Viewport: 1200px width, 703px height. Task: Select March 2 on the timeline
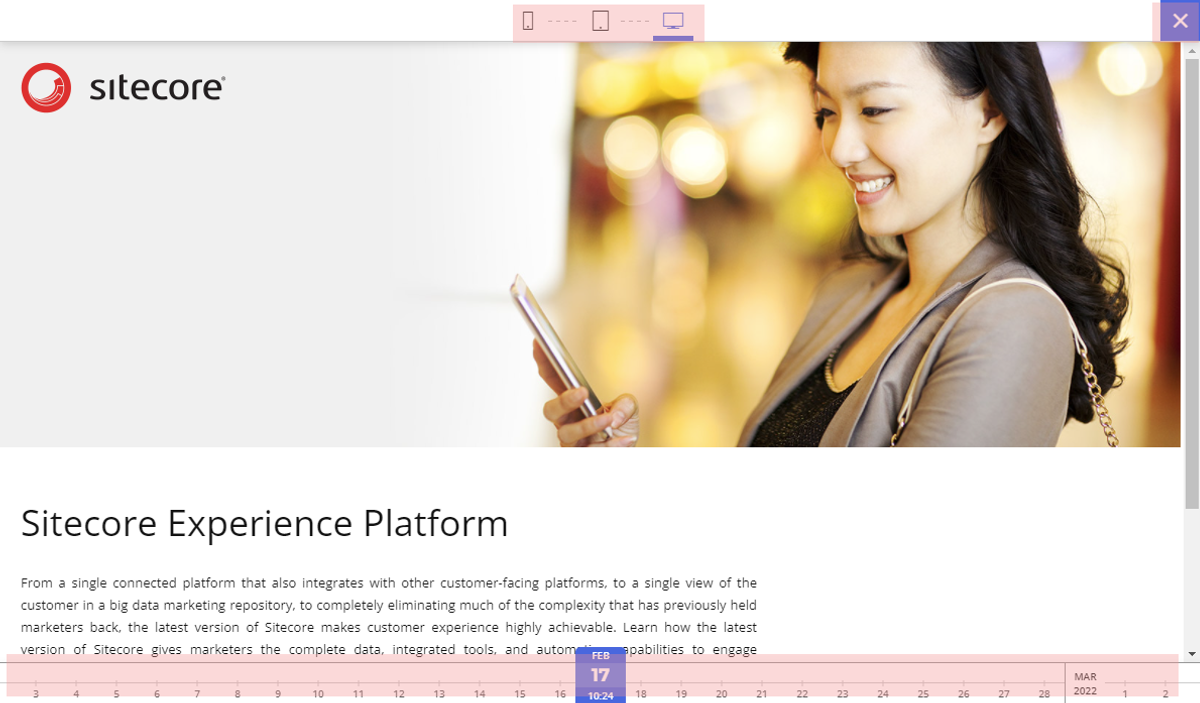coord(1165,693)
